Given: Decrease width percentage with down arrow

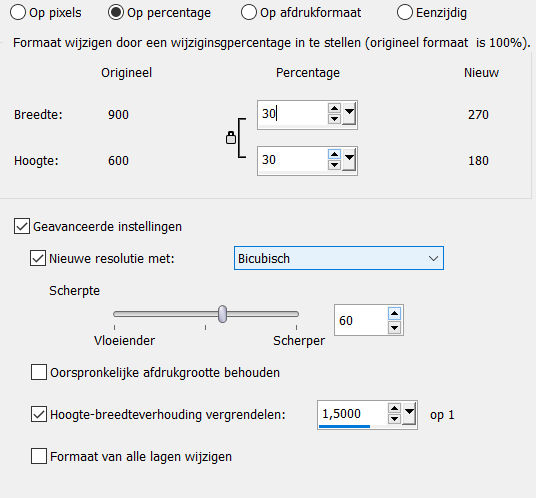Looking at the screenshot, I should pos(334,119).
